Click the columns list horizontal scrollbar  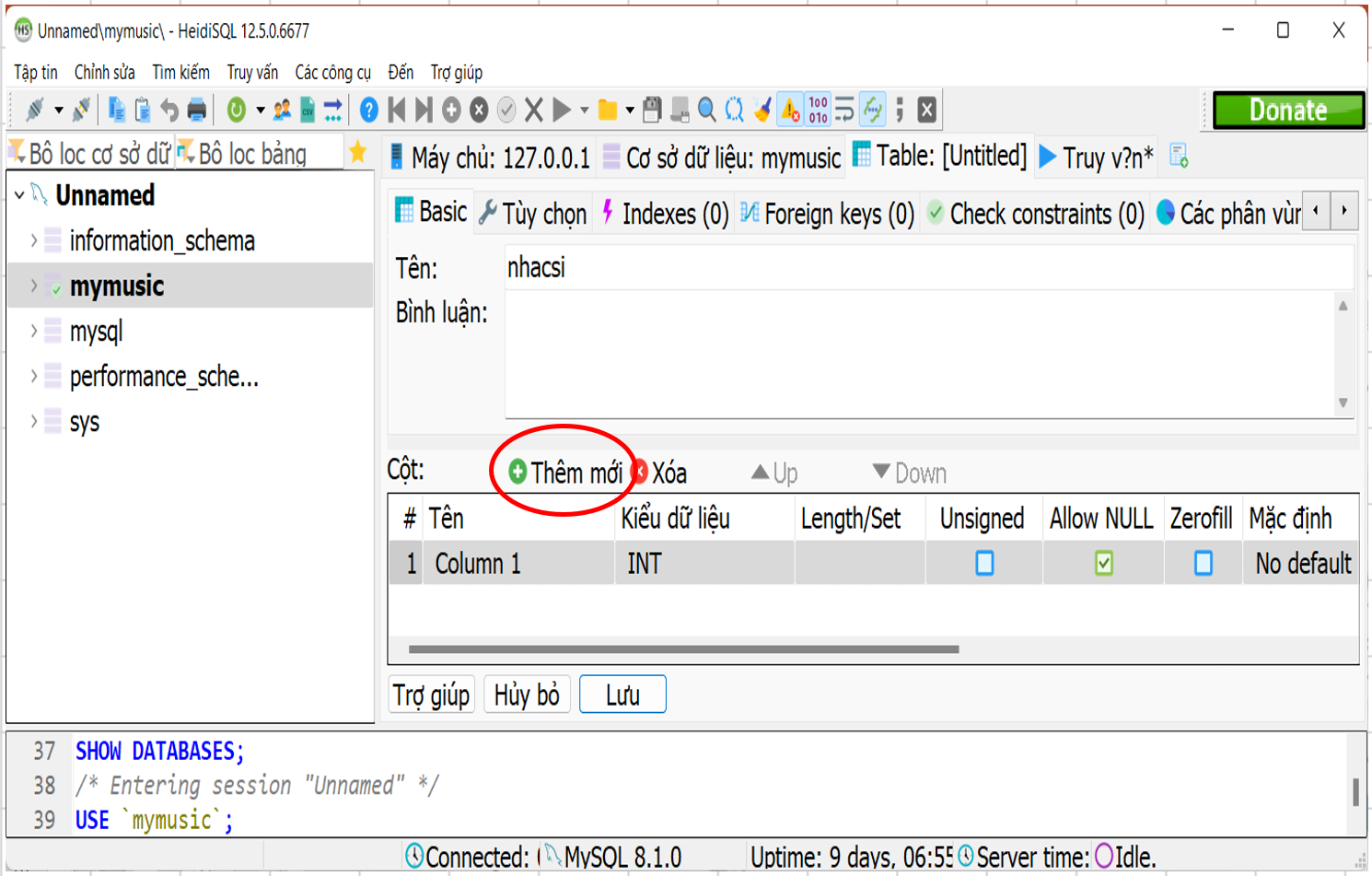683,649
